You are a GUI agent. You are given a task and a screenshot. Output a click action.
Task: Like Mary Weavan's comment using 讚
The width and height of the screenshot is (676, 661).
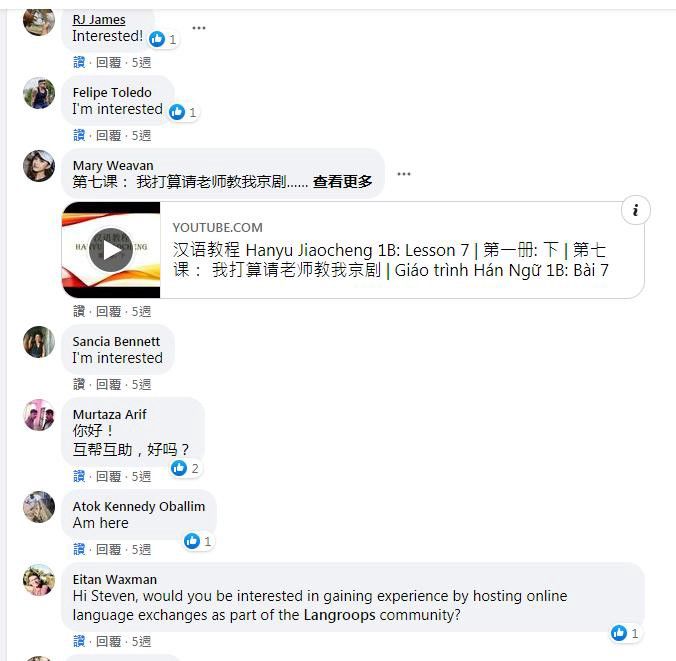79,311
